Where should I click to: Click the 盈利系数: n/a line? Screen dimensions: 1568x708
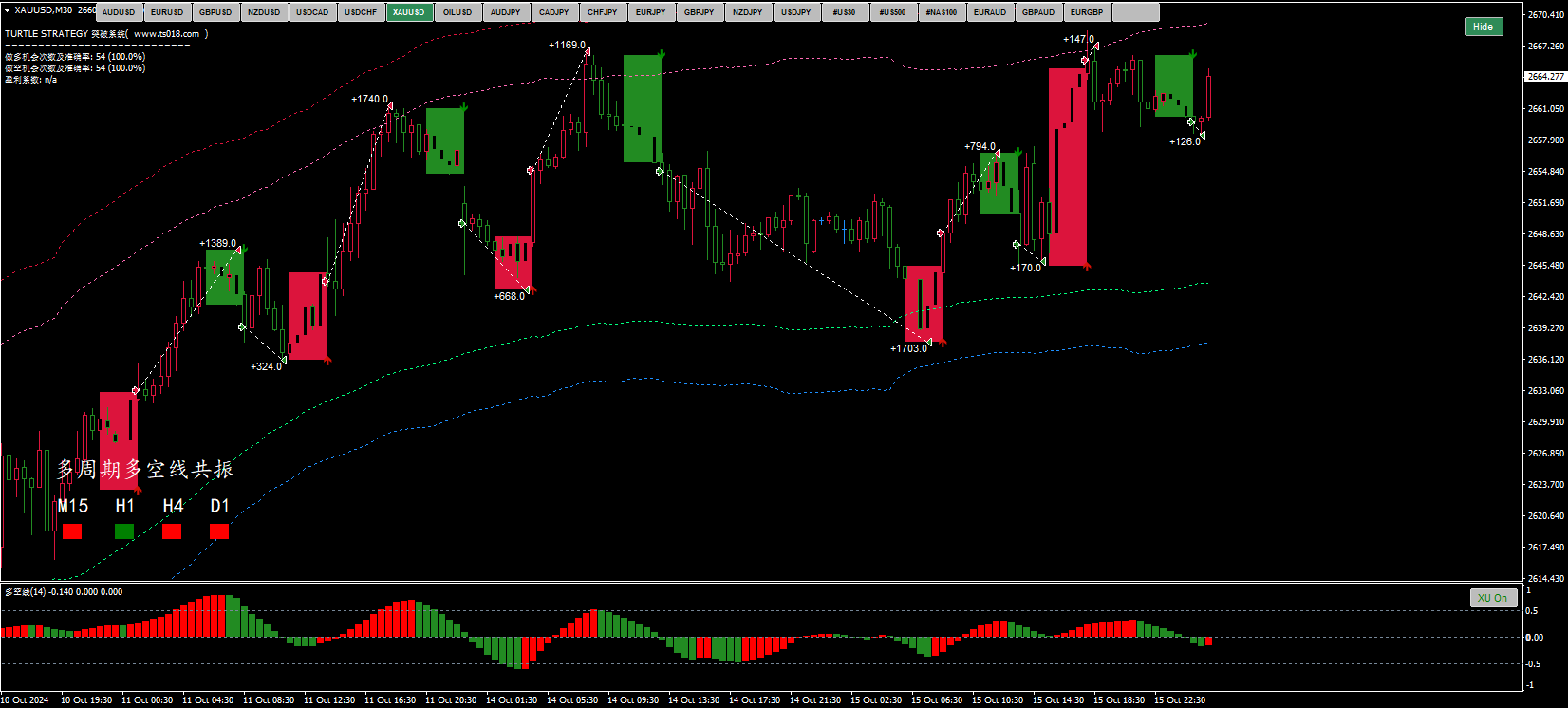pyautogui.click(x=31, y=80)
